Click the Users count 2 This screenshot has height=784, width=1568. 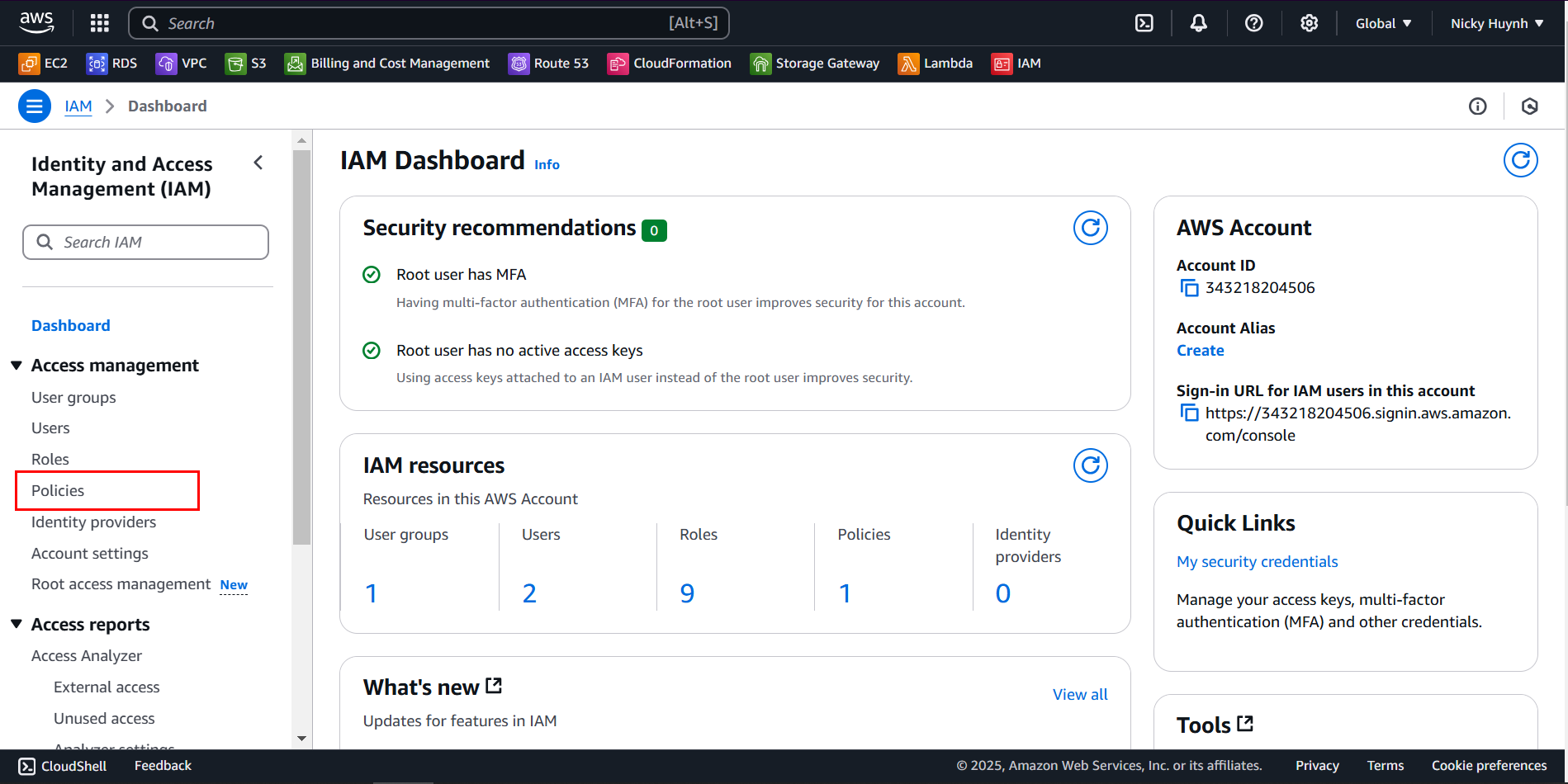tap(529, 593)
